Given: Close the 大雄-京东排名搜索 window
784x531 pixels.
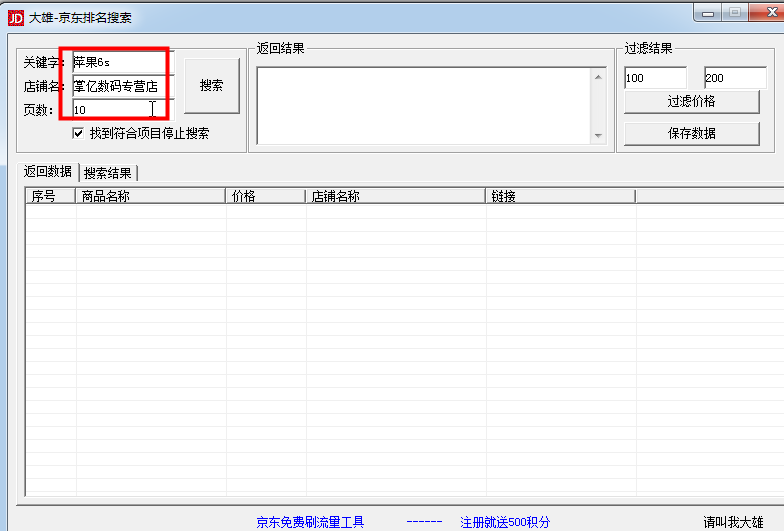Looking at the screenshot, I should [x=768, y=12].
